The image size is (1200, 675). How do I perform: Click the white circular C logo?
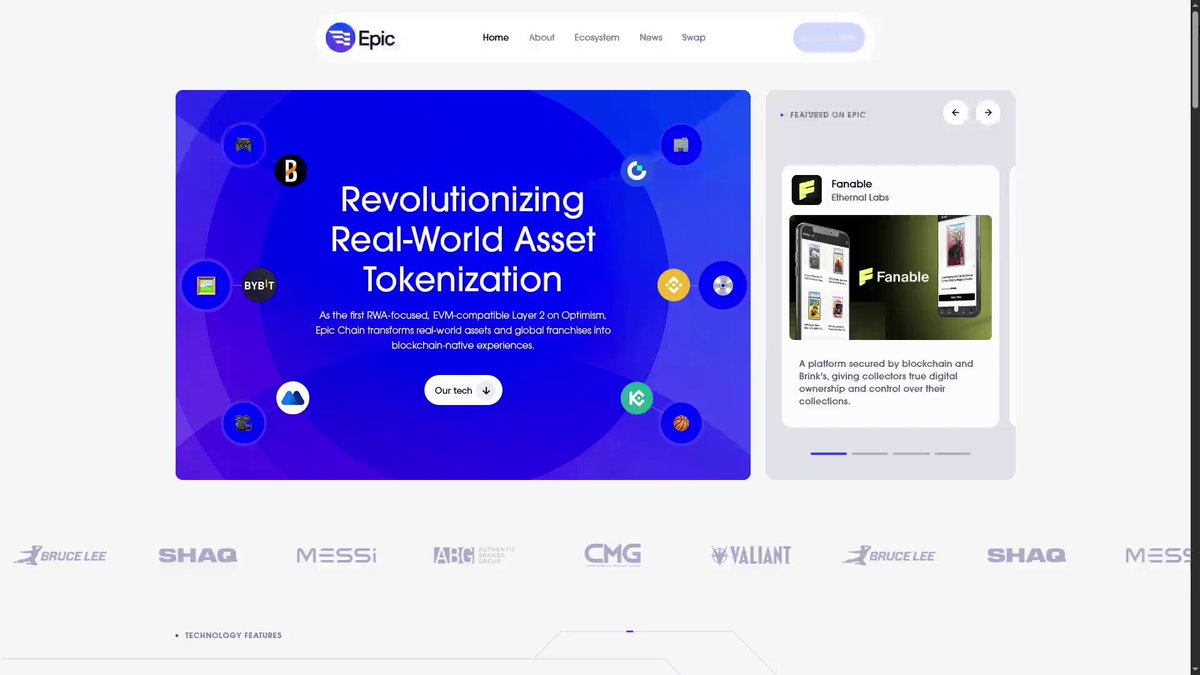click(x=636, y=171)
